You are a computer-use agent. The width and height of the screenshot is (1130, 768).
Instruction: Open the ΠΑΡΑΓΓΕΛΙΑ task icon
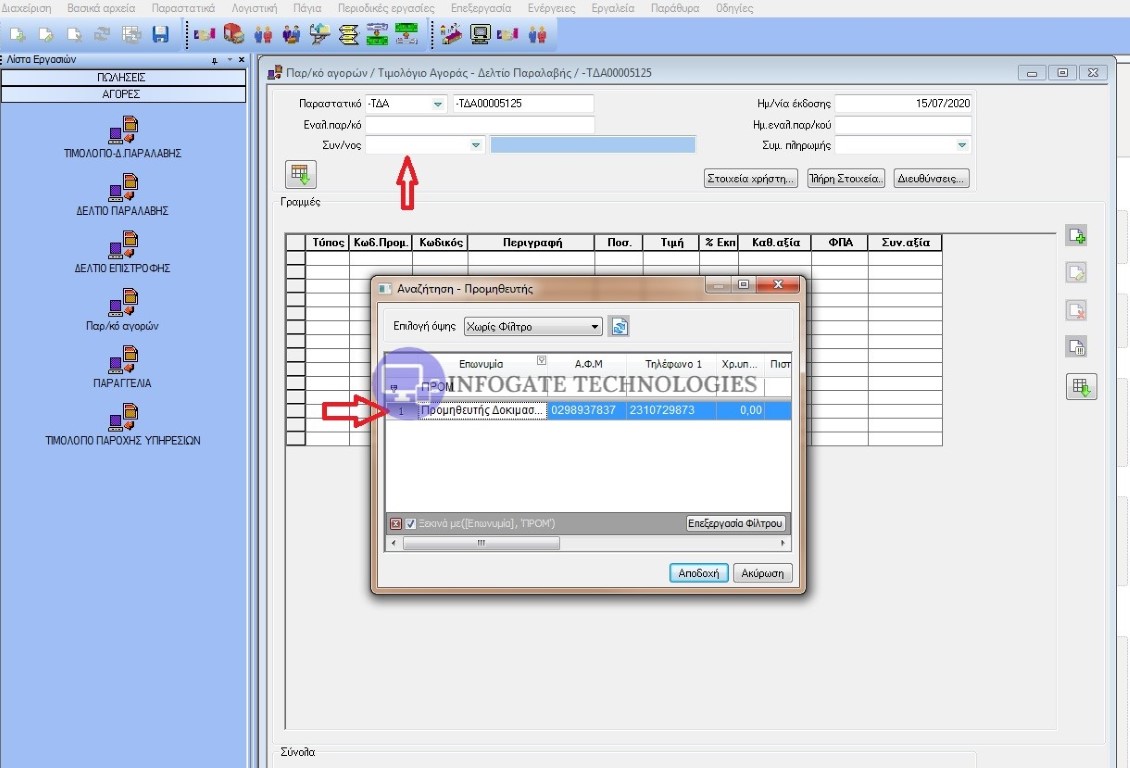coord(122,360)
